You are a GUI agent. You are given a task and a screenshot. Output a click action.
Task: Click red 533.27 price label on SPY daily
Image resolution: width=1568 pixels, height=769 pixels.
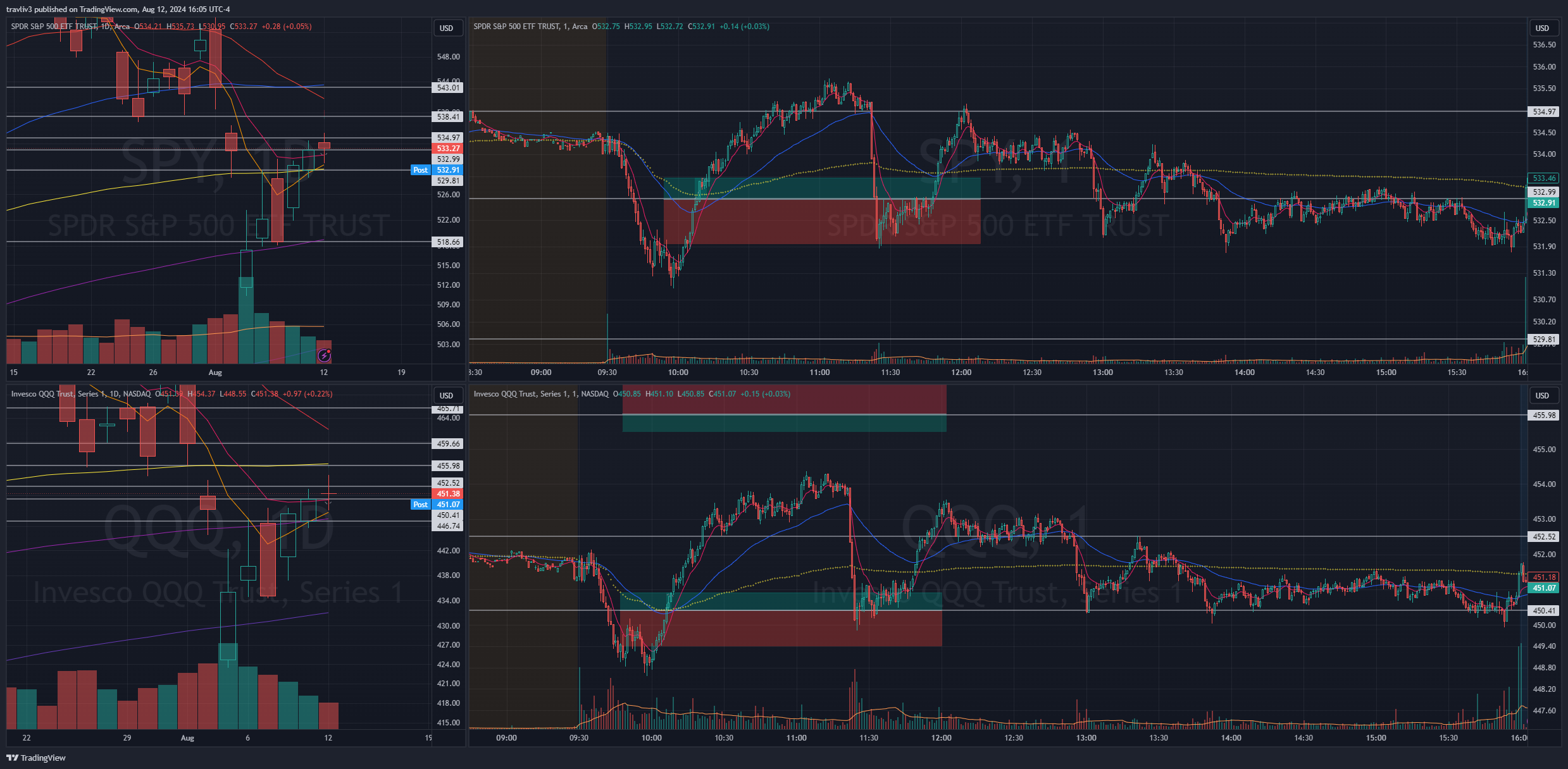448,149
